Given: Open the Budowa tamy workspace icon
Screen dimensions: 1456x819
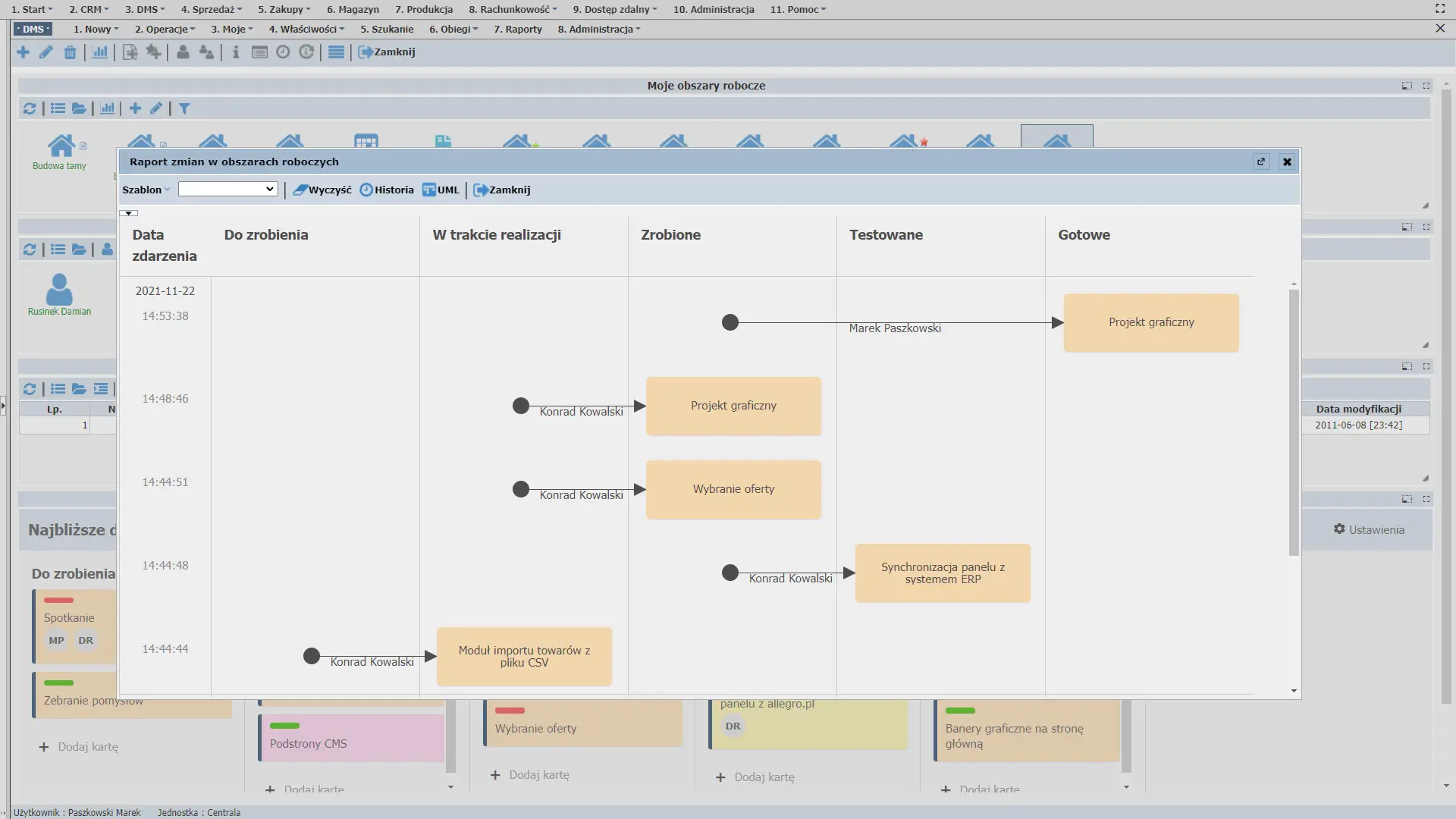Looking at the screenshot, I should (60, 146).
